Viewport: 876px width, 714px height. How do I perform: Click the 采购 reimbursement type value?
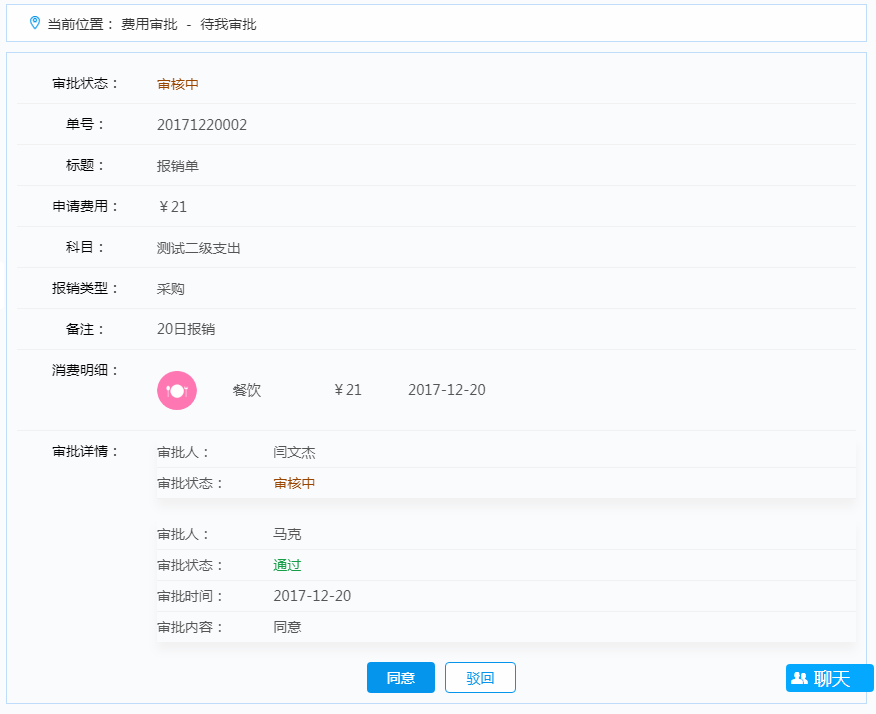coord(171,289)
